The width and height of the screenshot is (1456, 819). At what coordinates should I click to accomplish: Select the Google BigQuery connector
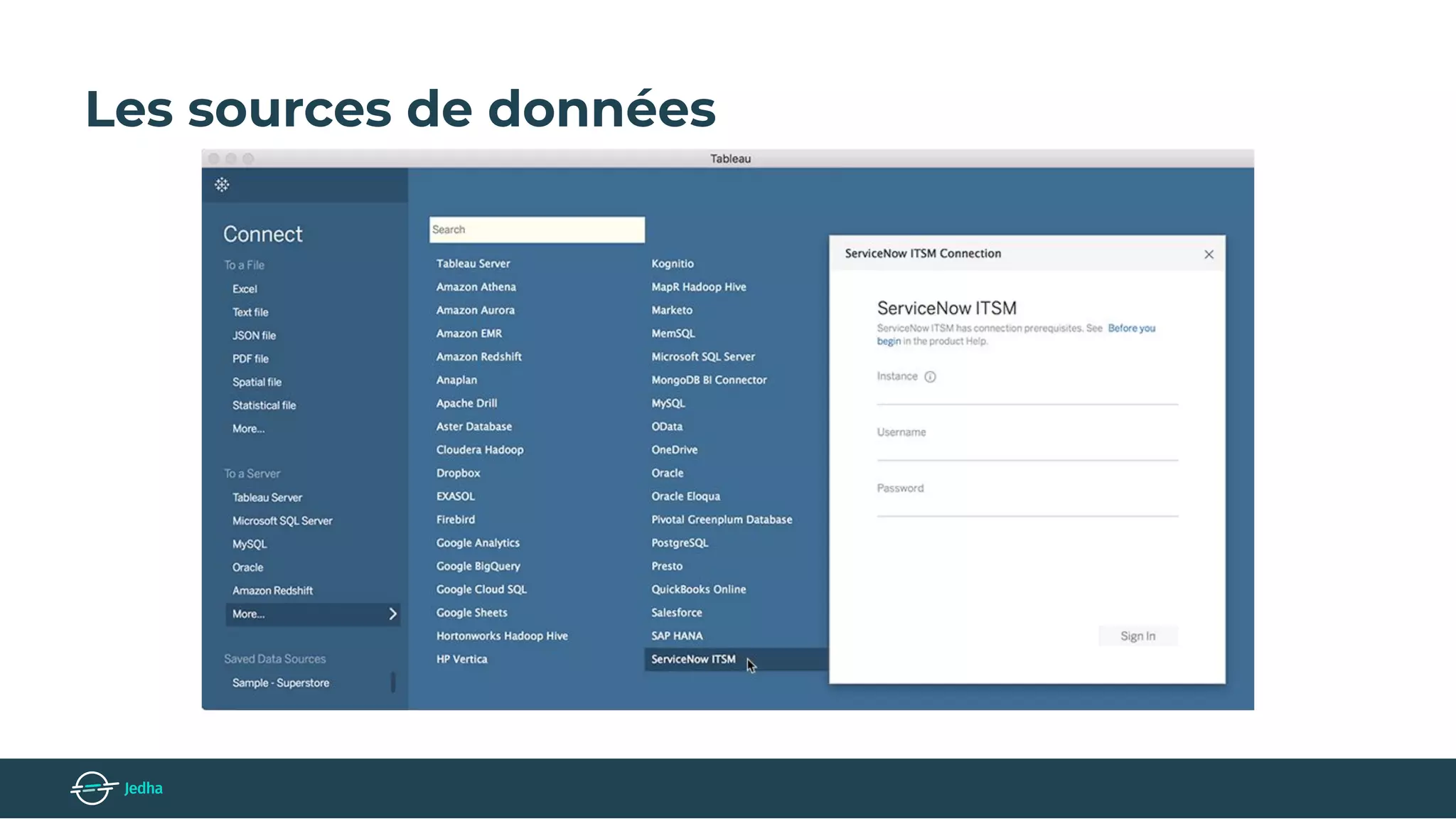478,566
